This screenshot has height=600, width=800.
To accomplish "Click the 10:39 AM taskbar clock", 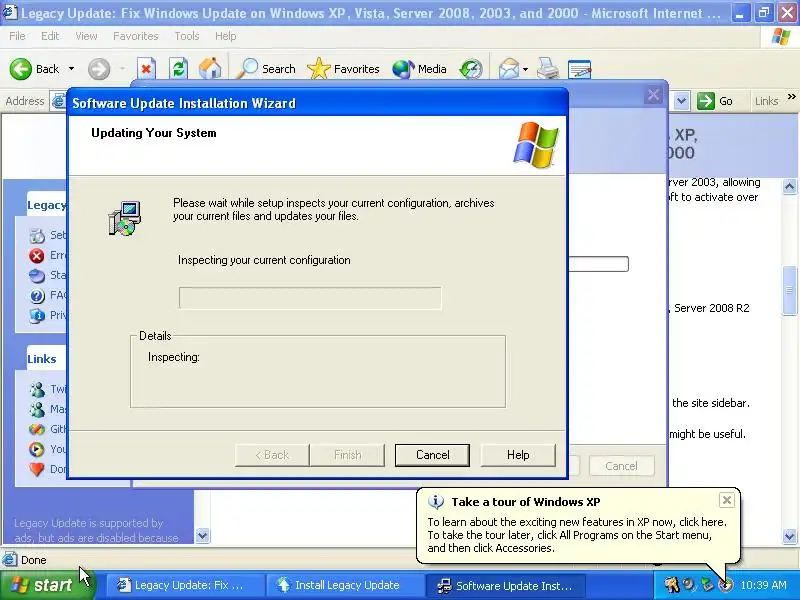I will (764, 585).
